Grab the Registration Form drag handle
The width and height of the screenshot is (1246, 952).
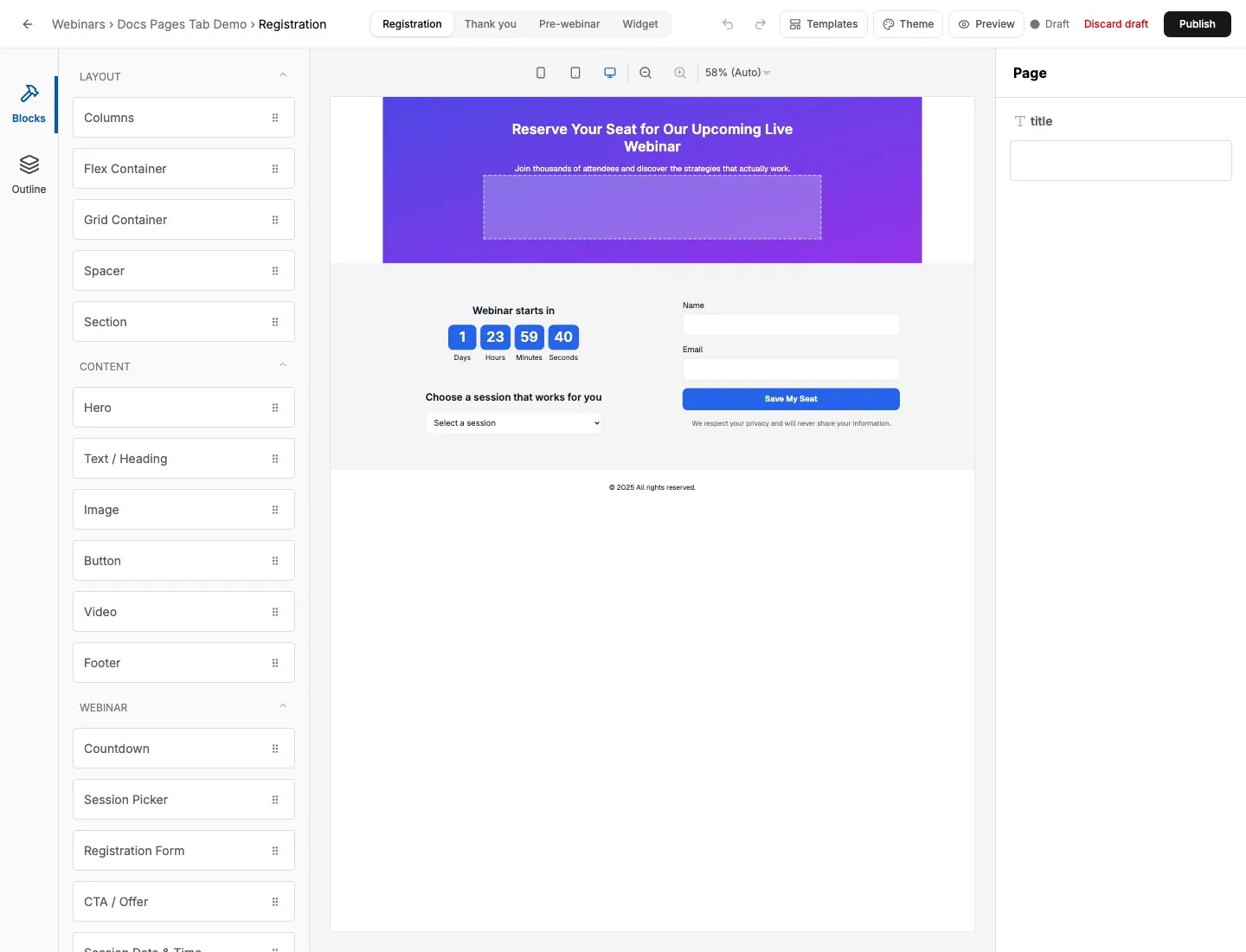click(x=275, y=851)
